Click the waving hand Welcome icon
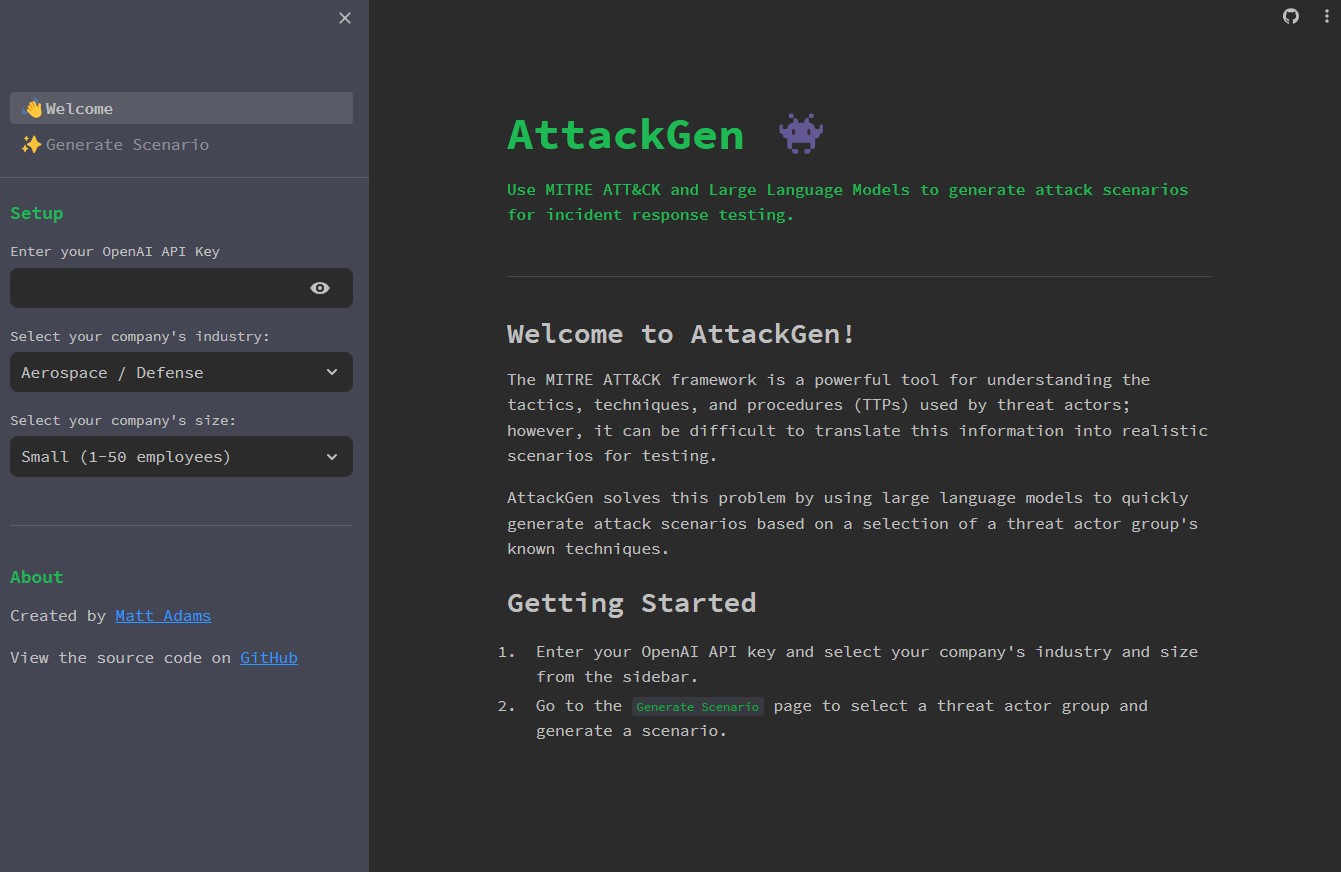The width and height of the screenshot is (1341, 872). click(x=32, y=108)
